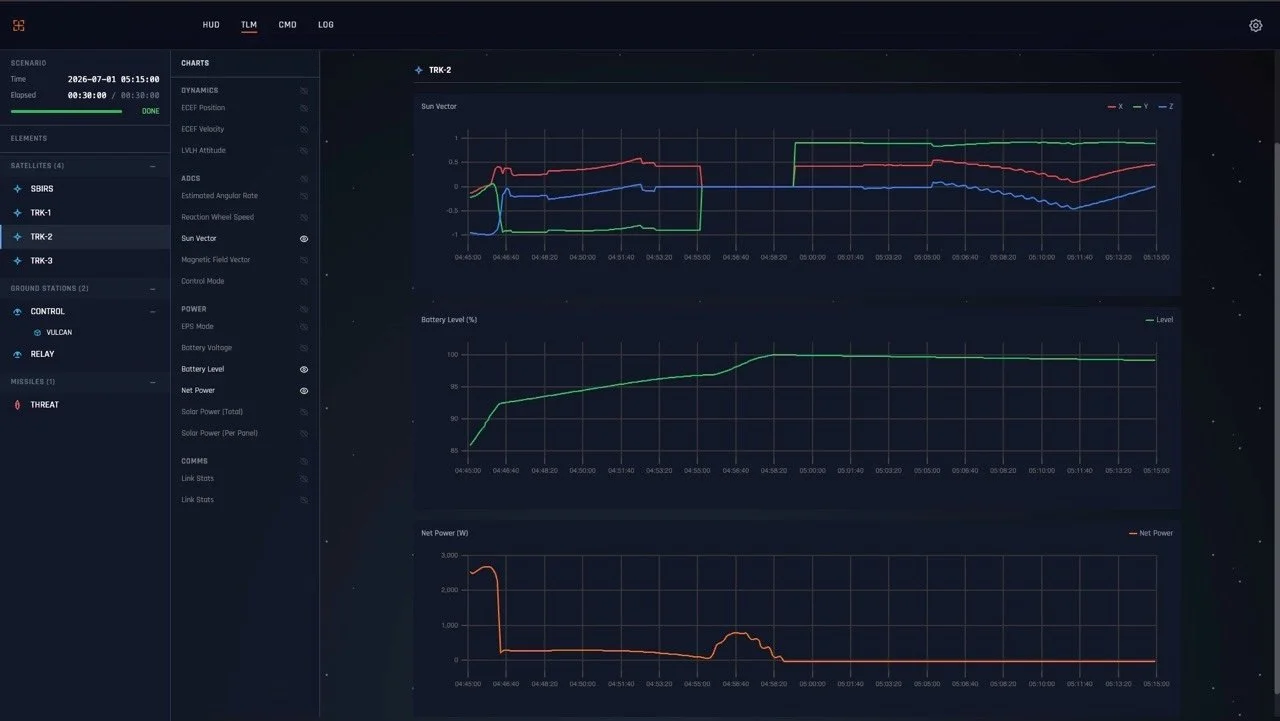Select the RELAY ground station icon
1280x721 pixels.
(16, 354)
